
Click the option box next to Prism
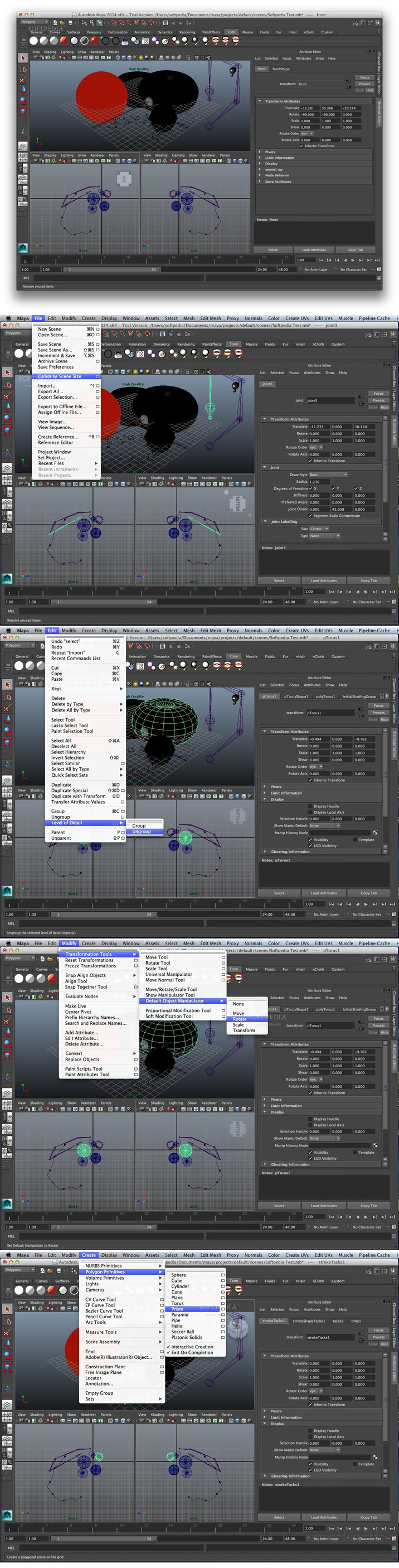[x=222, y=1309]
